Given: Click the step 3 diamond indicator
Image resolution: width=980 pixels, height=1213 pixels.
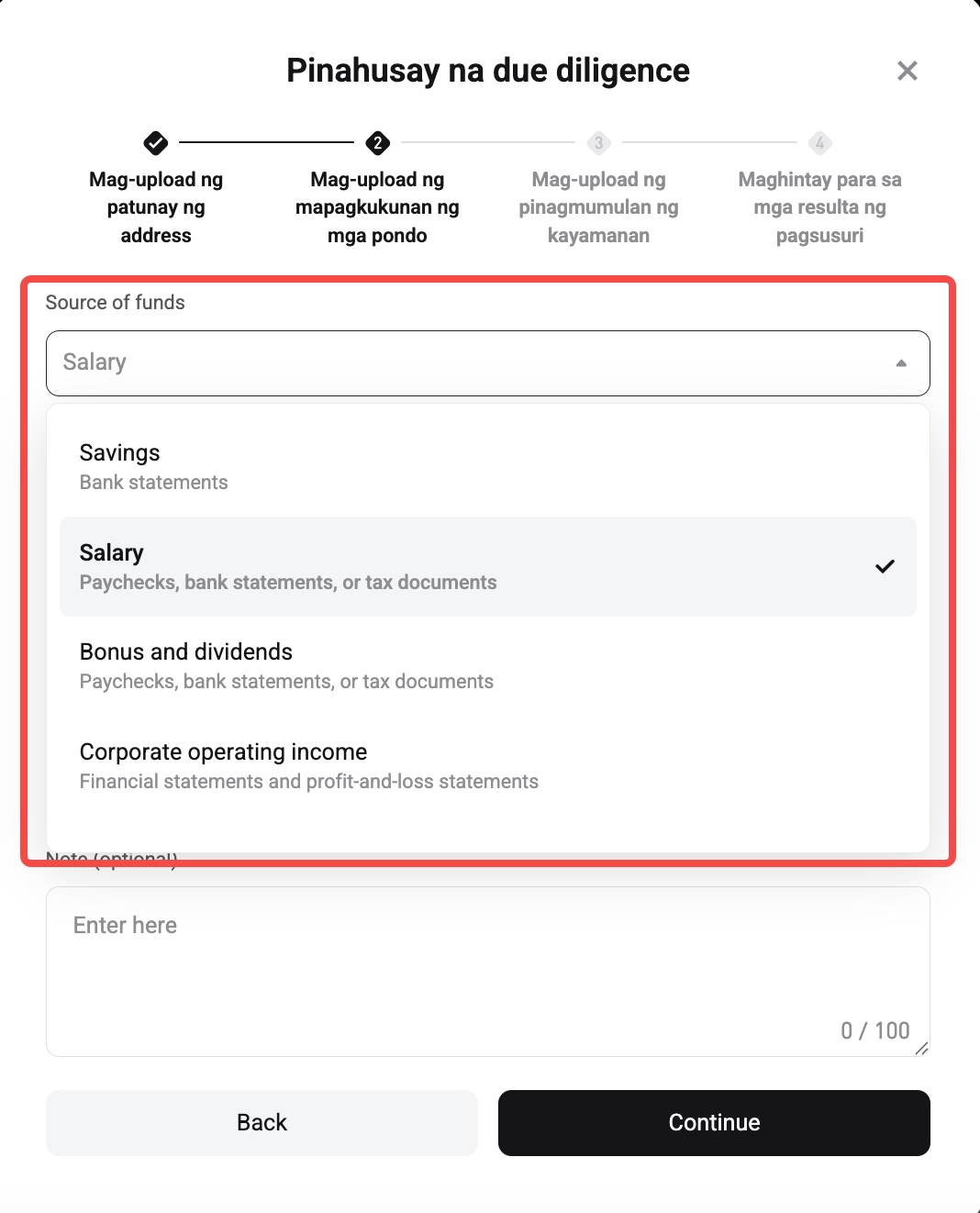Looking at the screenshot, I should 598,143.
